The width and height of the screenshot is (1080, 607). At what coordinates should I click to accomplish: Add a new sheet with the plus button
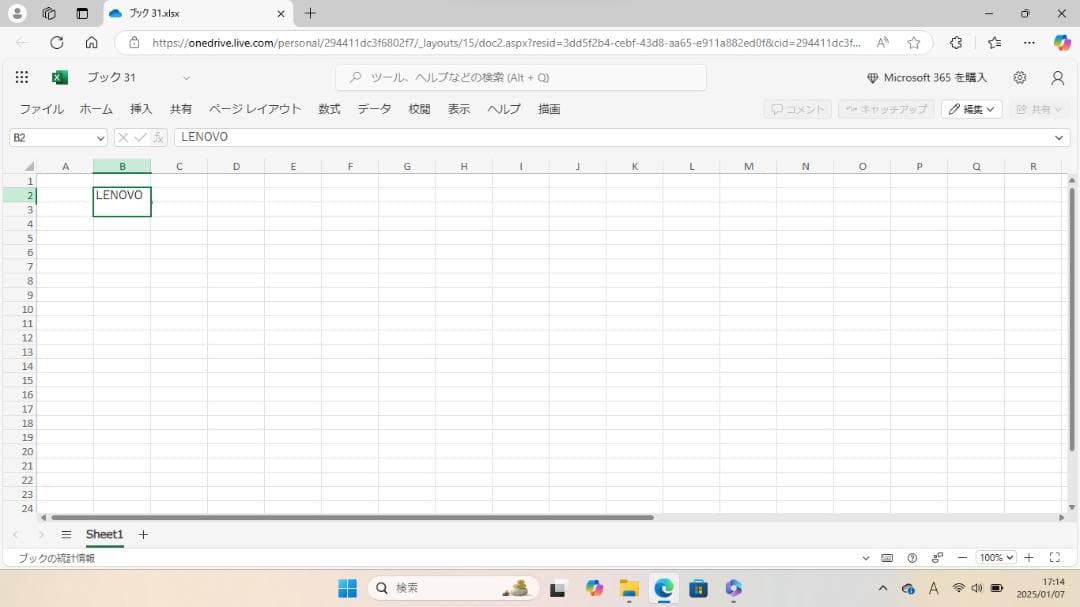pos(143,534)
